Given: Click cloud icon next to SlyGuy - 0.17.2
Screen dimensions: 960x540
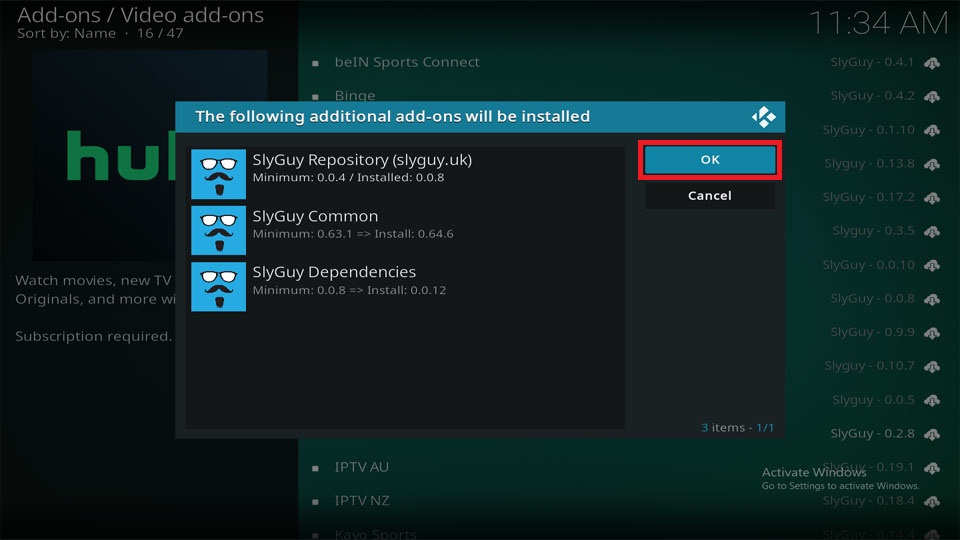Looking at the screenshot, I should [x=932, y=197].
